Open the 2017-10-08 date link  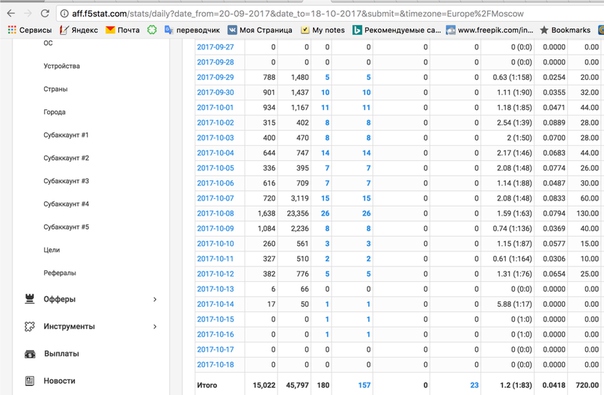[x=215, y=213]
